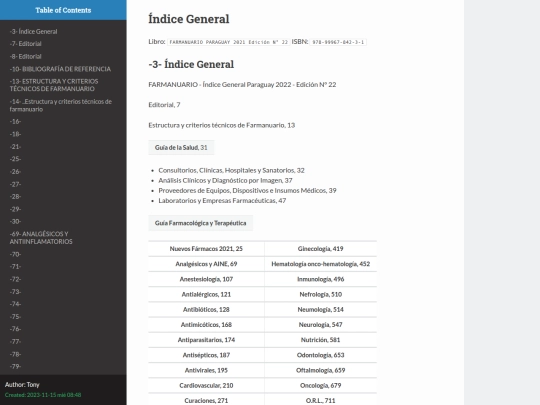Image resolution: width=540 pixels, height=405 pixels.
Task: Select sidebar entry -25-
Action: pos(15,159)
